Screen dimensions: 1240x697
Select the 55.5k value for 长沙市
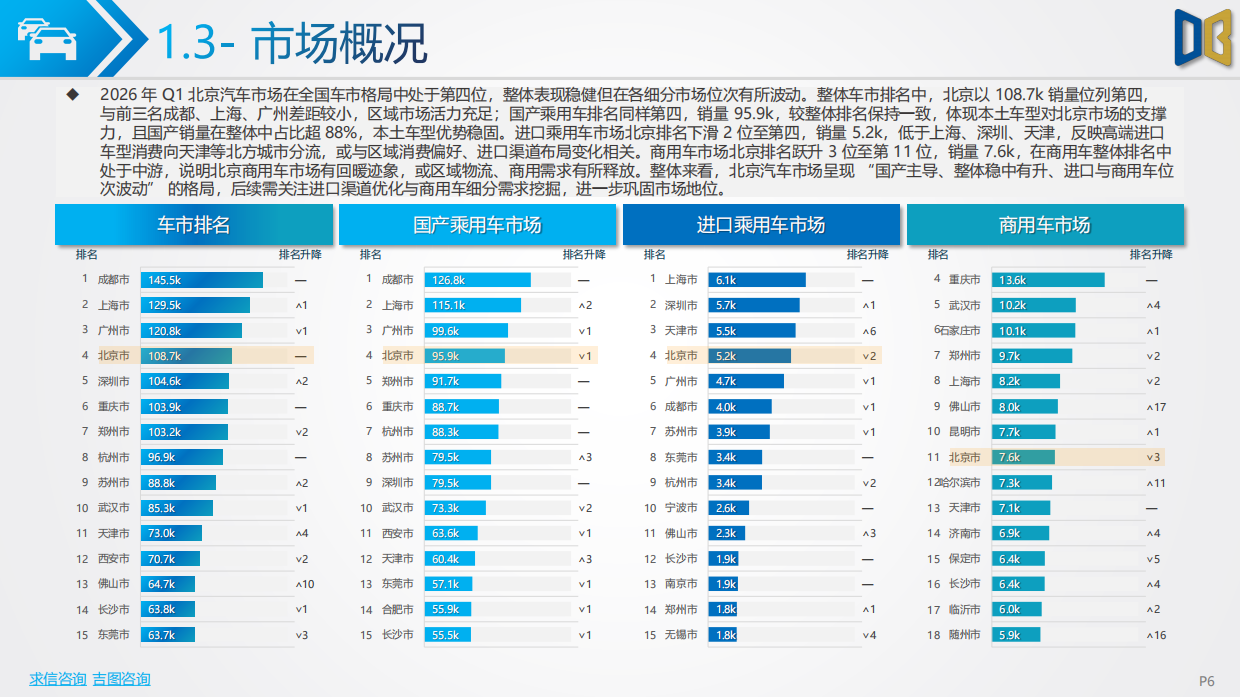445,635
